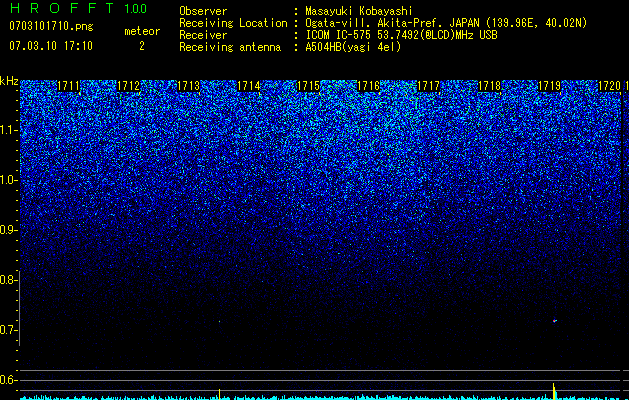The height and width of the screenshot is (400, 629).
Task: Click the 1.1 kHz axis label
Action: [x=8, y=130]
